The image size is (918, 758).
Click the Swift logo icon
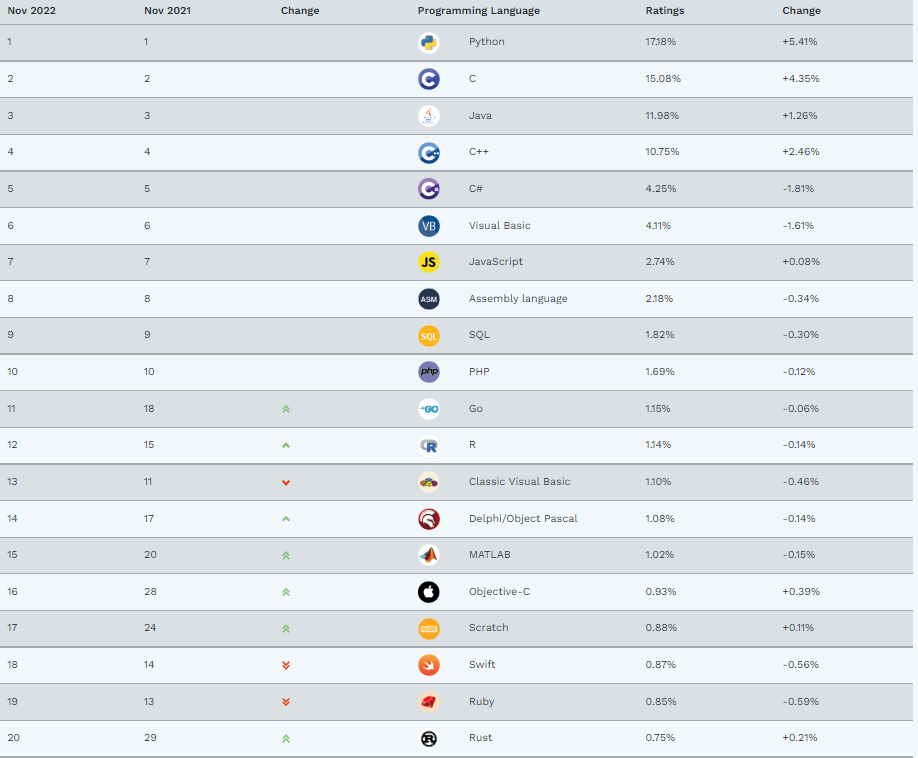(x=429, y=665)
